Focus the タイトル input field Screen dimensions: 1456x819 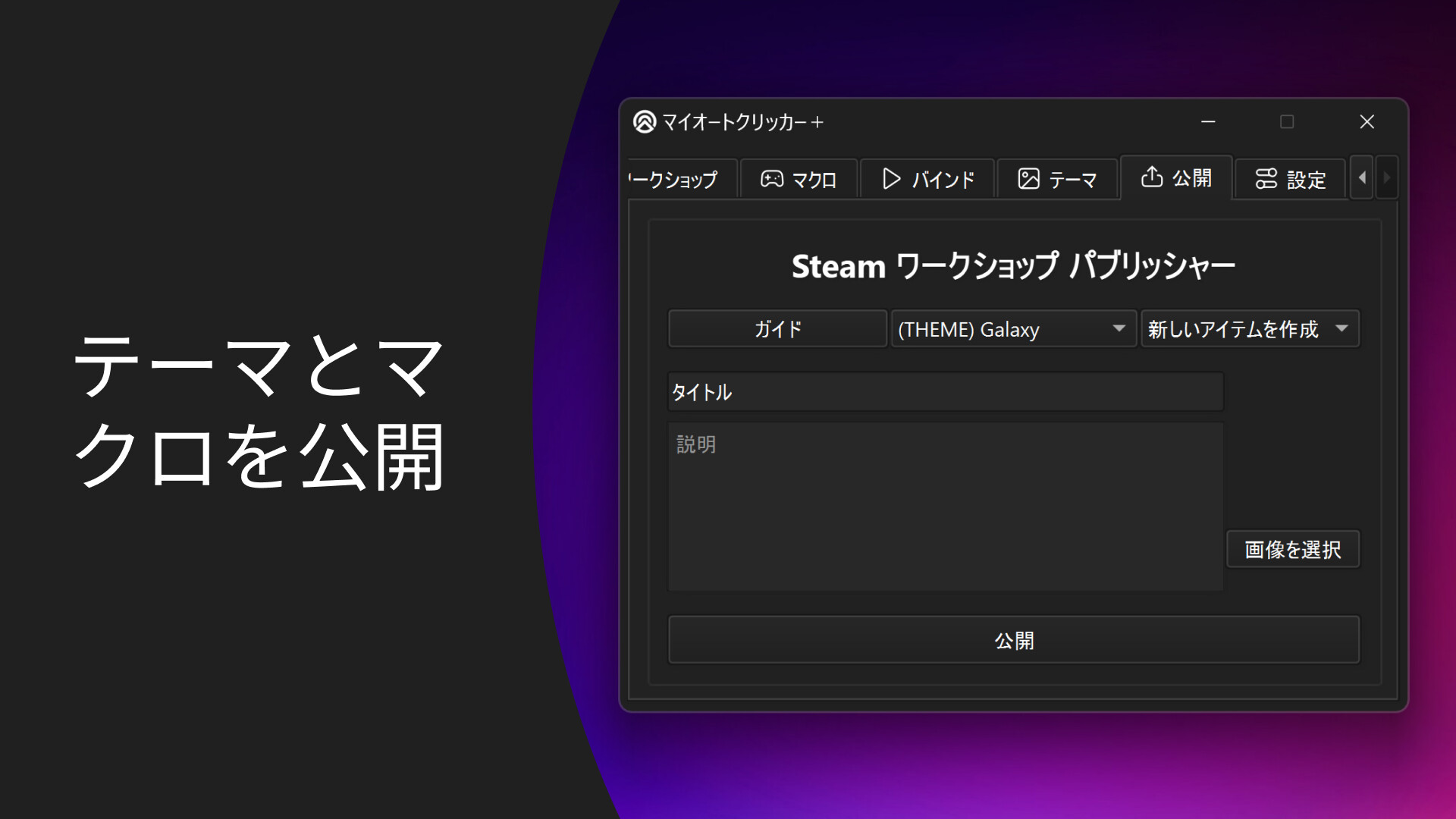945,392
